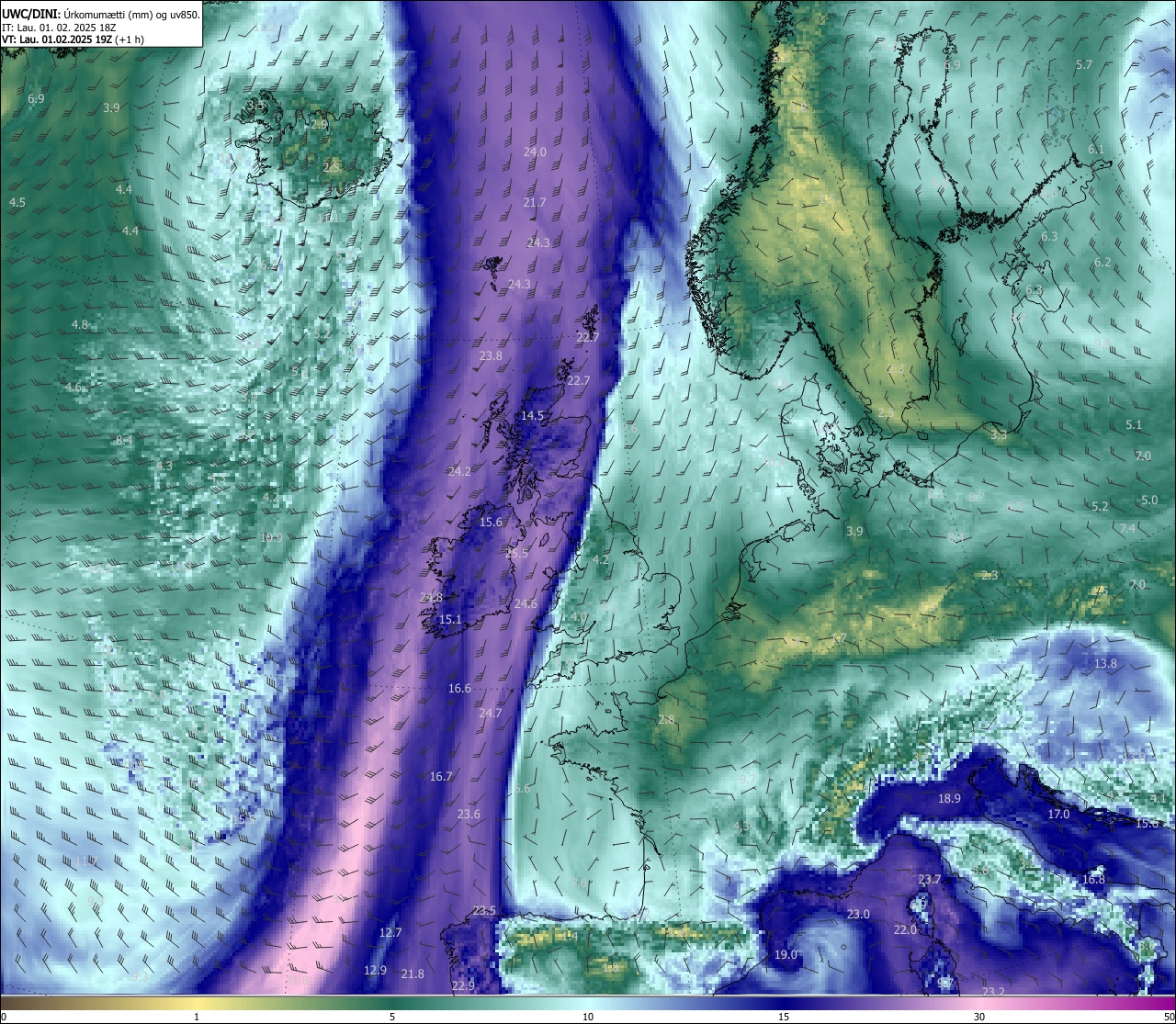Image resolution: width=1176 pixels, height=1024 pixels.
Task: Click the 5.1 value label
Action: [1134, 425]
